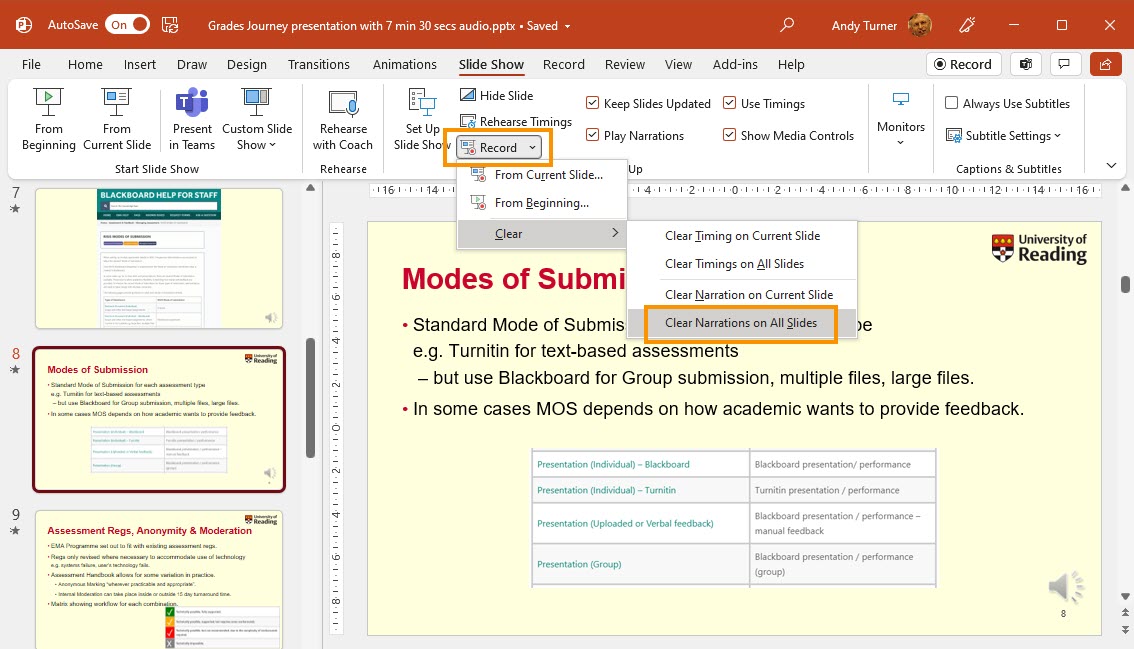This screenshot has height=649, width=1134.
Task: Choose From Beginning in Record menu
Action: coord(541,203)
